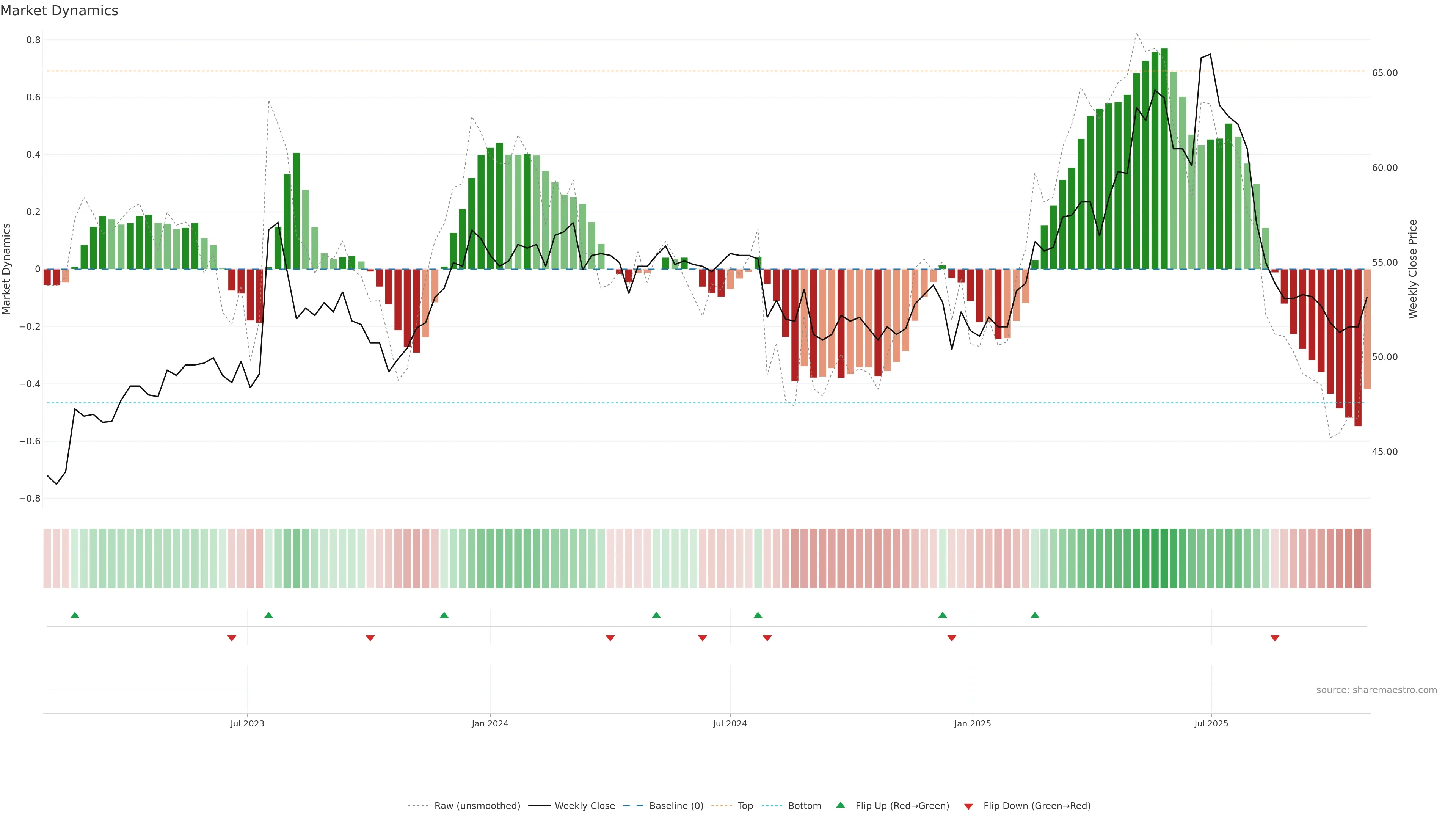Click the rightmost red Flip Down triangle marker
Viewport: 1456px width, 819px height.
[1274, 638]
